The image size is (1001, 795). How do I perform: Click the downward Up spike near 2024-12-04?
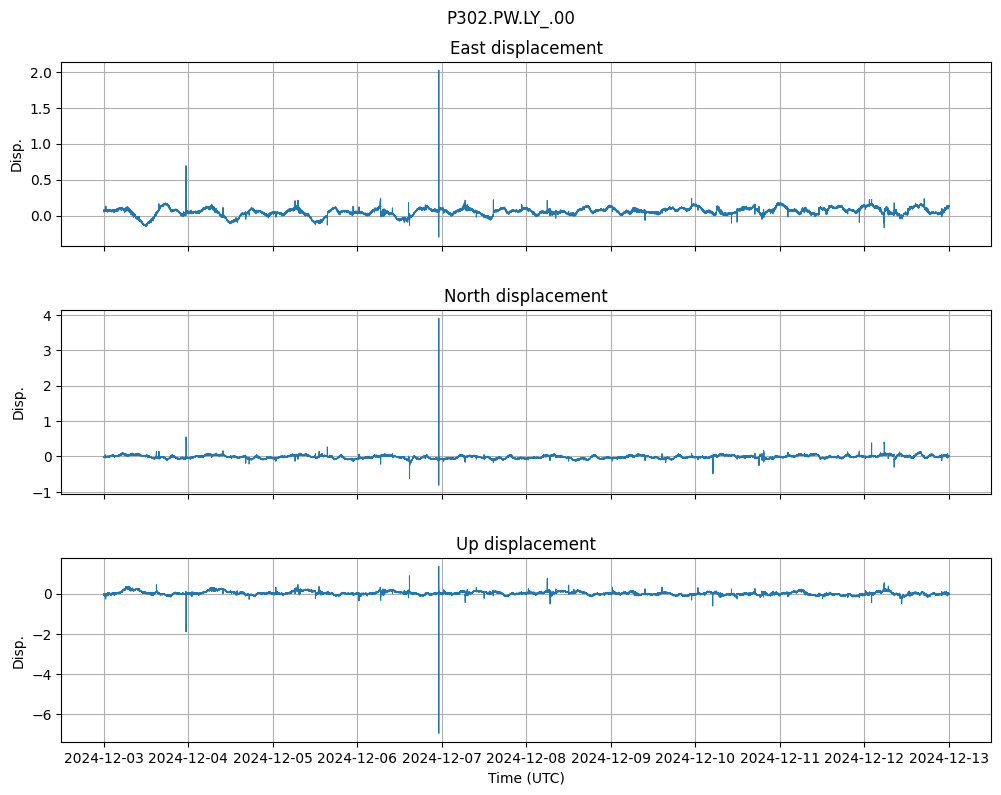pyautogui.click(x=186, y=630)
